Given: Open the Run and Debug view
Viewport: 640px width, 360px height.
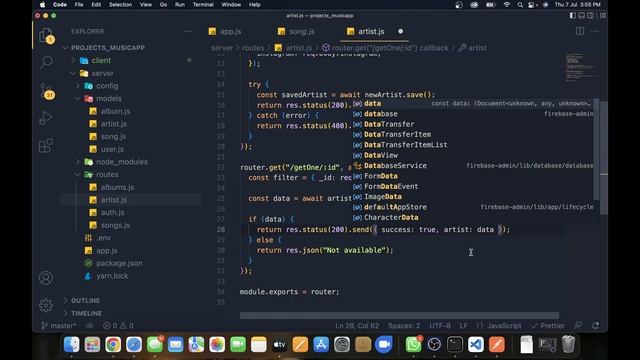Looking at the screenshot, I should pyautogui.click(x=45, y=118).
